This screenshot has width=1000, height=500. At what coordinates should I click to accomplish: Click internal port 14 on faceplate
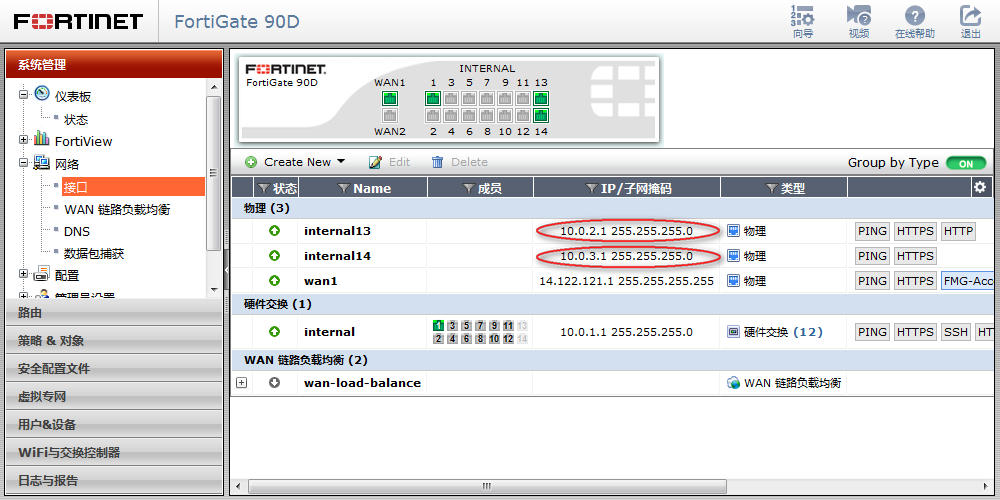[541, 115]
